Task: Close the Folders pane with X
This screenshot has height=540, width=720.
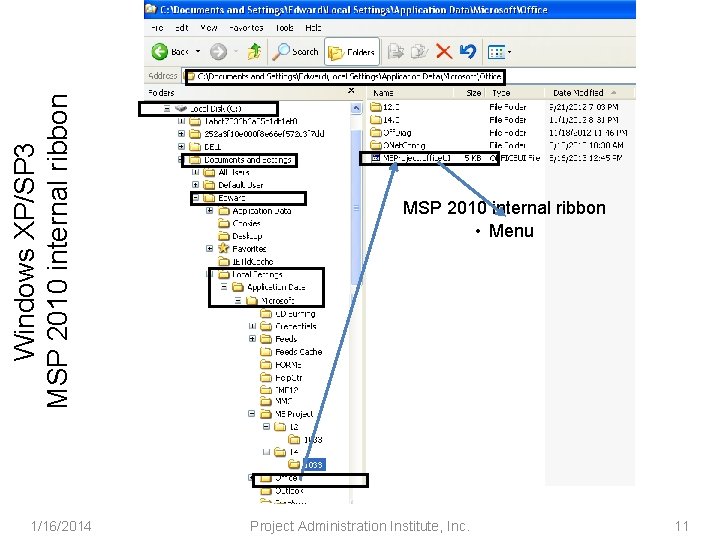Action: click(x=351, y=91)
